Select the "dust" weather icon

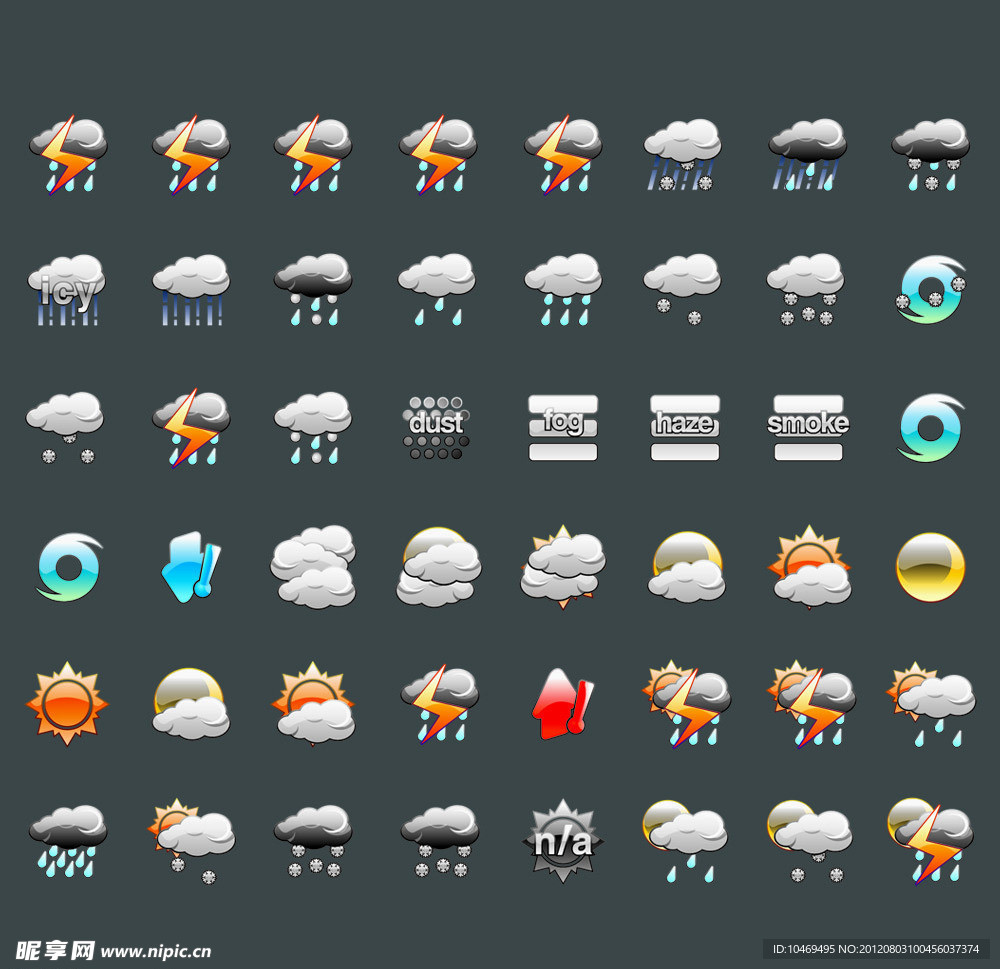point(437,426)
